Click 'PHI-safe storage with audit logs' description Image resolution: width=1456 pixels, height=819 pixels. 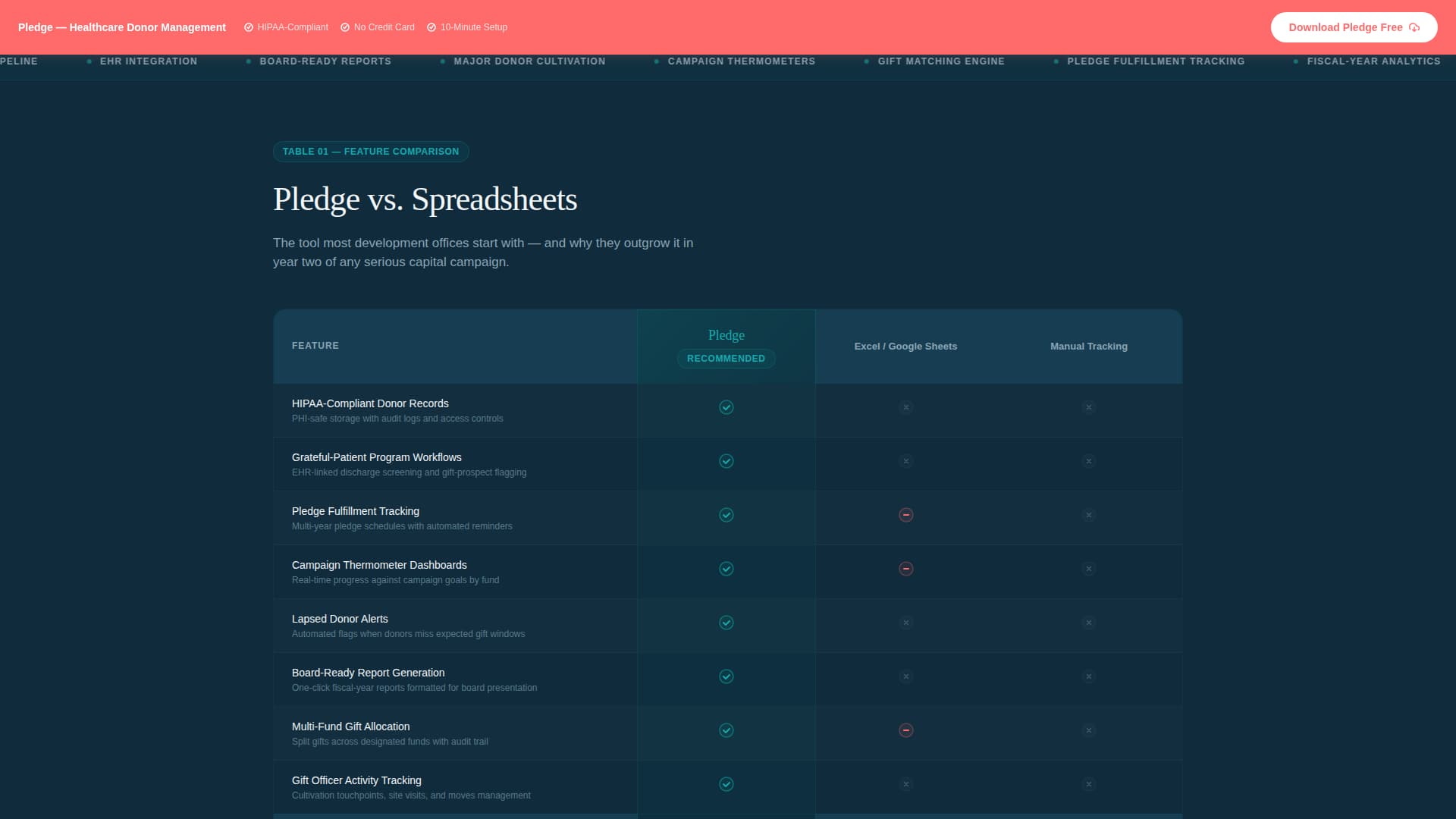point(397,419)
